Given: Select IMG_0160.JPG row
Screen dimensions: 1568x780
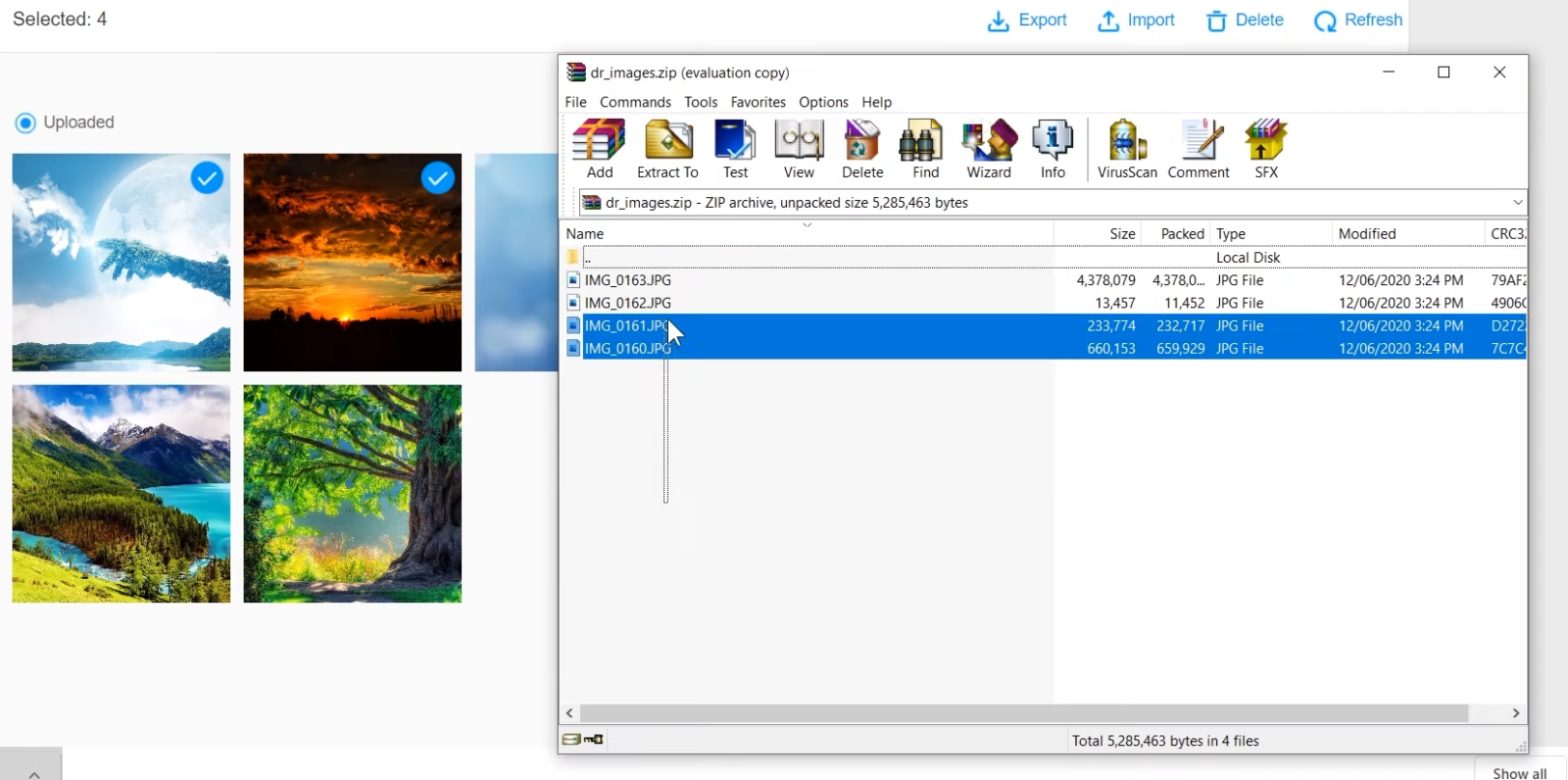Looking at the screenshot, I should tap(1045, 348).
